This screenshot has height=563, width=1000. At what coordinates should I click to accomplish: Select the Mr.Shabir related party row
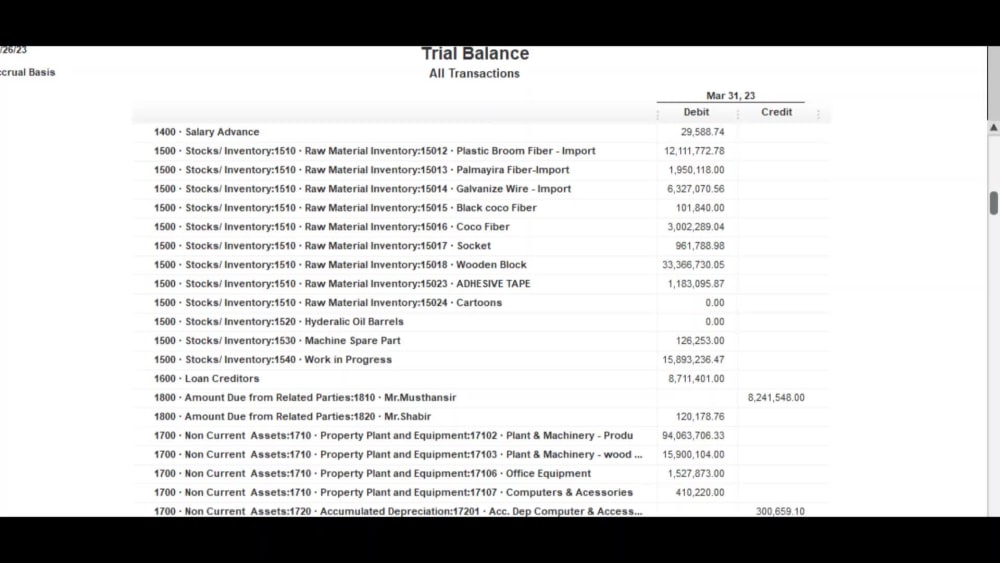(482, 416)
